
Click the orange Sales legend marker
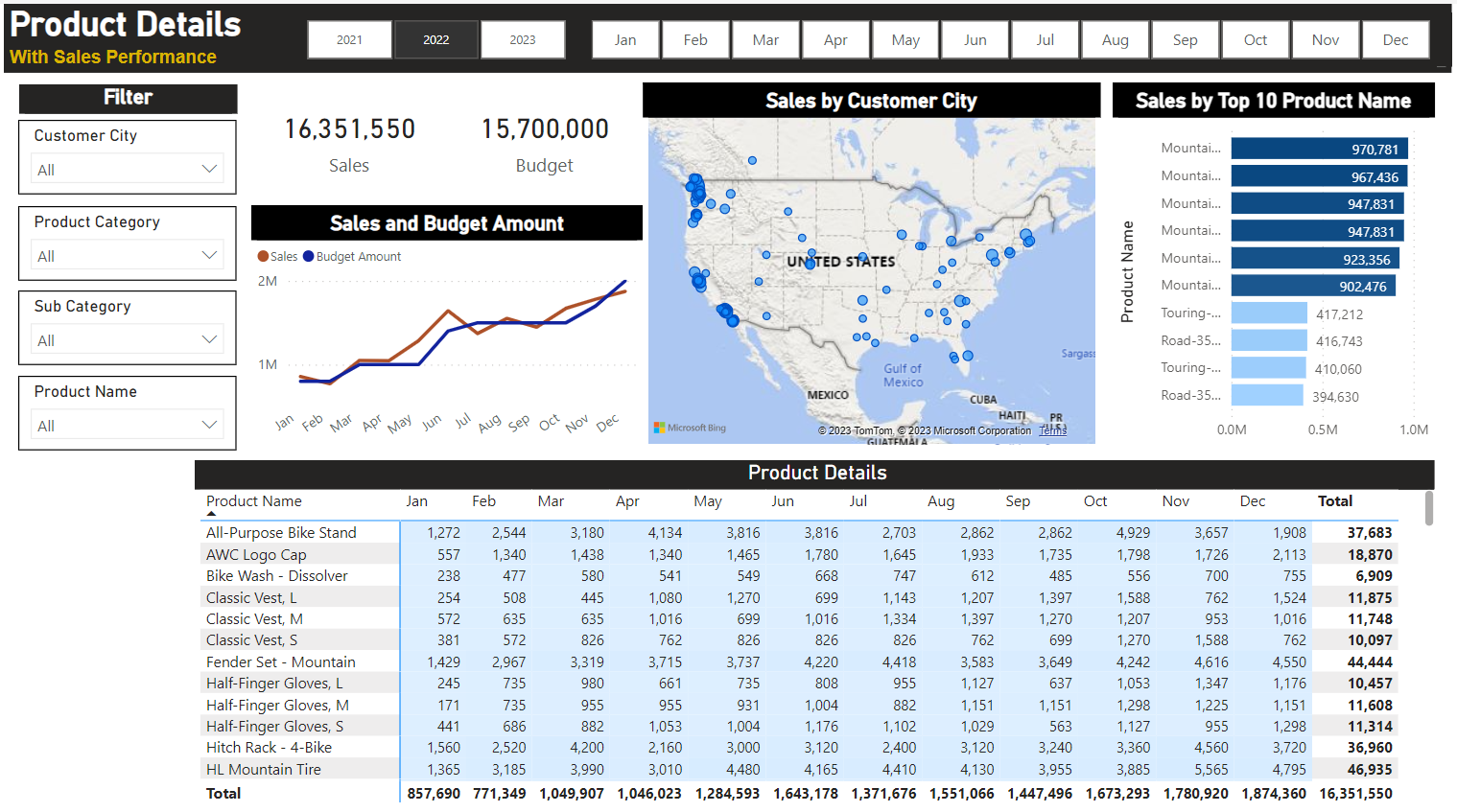pyautogui.click(x=261, y=256)
